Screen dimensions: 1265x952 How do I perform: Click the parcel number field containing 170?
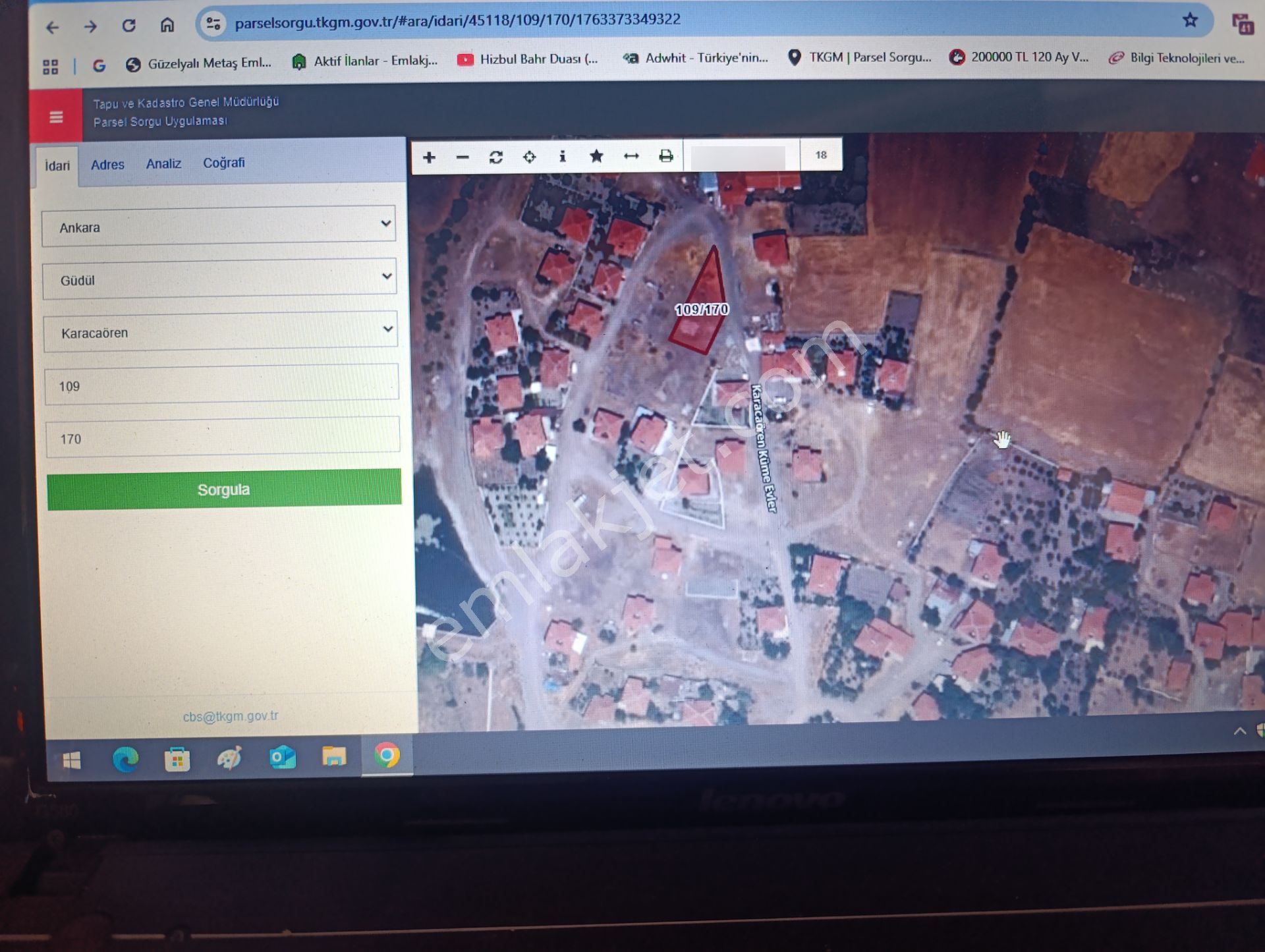coord(222,438)
